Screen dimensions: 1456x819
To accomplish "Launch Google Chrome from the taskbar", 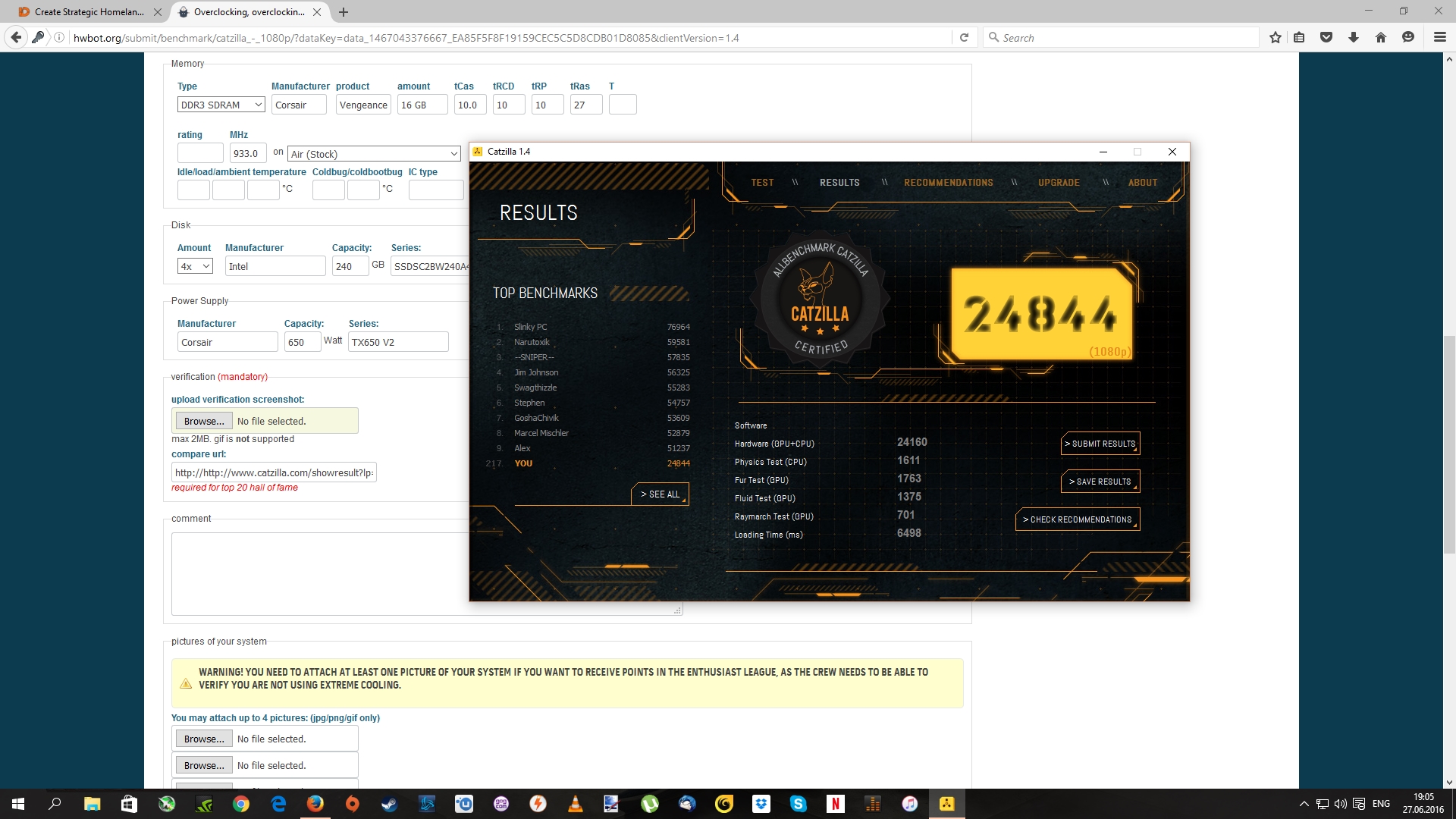I will click(241, 804).
